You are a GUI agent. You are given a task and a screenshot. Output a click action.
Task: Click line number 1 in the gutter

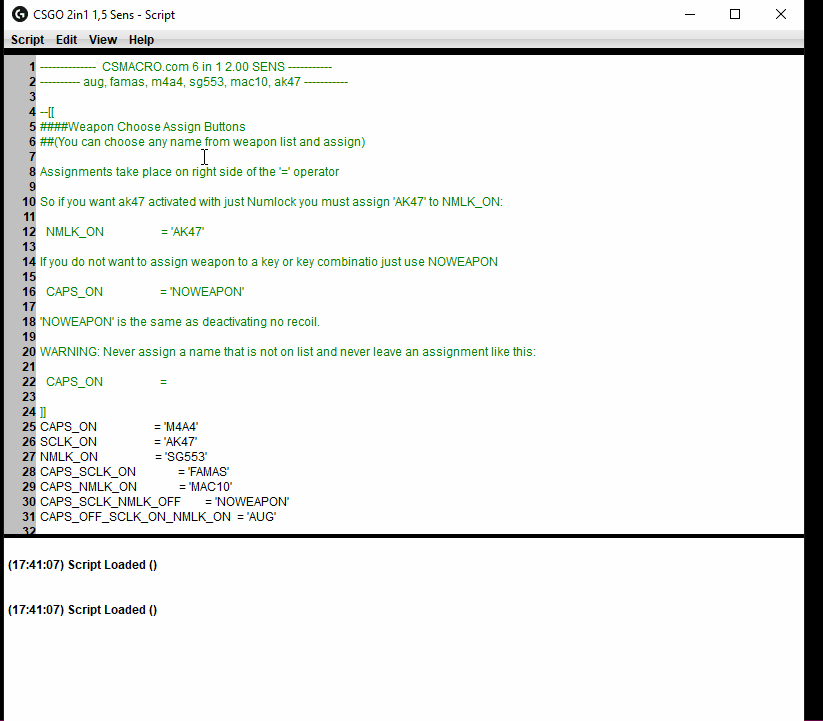(32, 67)
